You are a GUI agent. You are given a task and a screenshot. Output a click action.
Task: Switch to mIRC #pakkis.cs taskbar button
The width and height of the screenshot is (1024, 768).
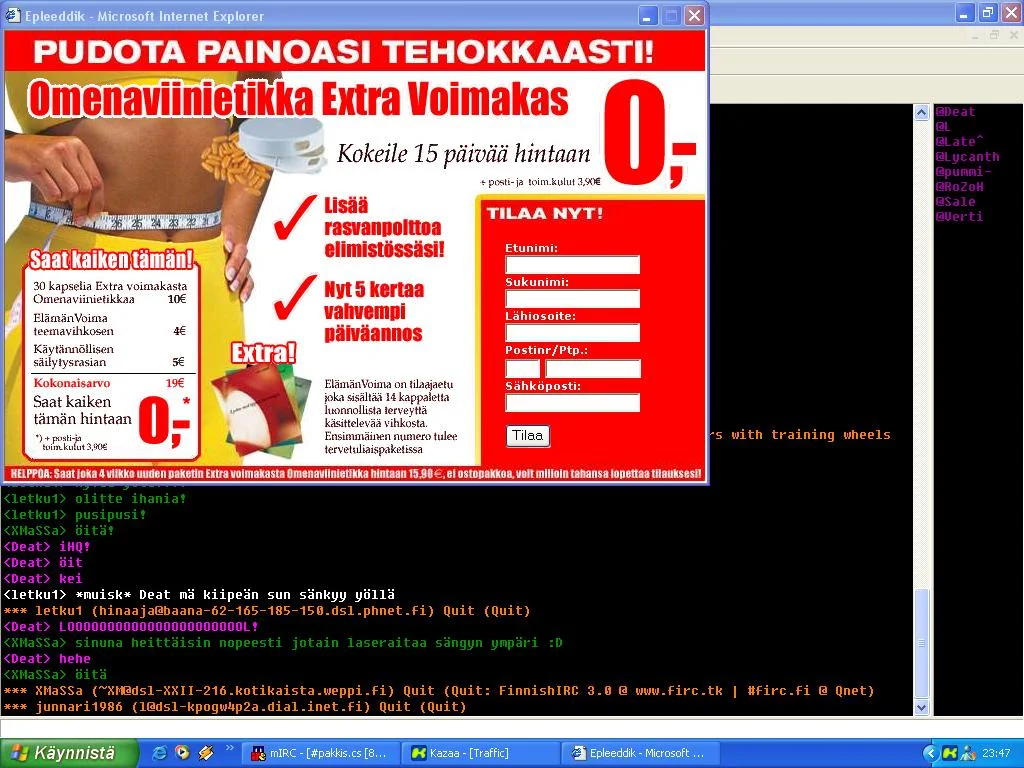pos(320,753)
